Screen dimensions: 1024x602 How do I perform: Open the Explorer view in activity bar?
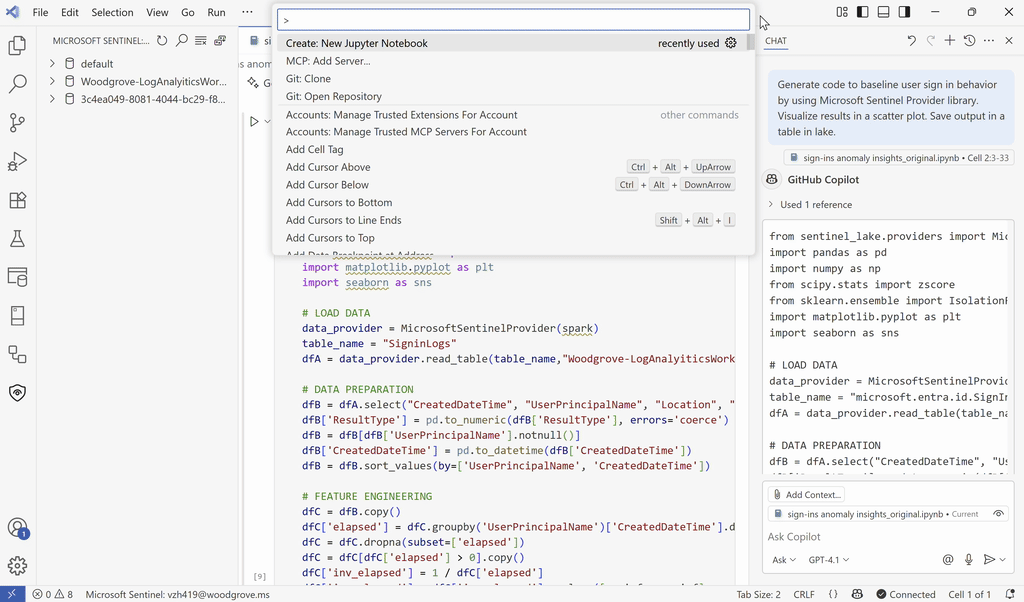point(18,45)
